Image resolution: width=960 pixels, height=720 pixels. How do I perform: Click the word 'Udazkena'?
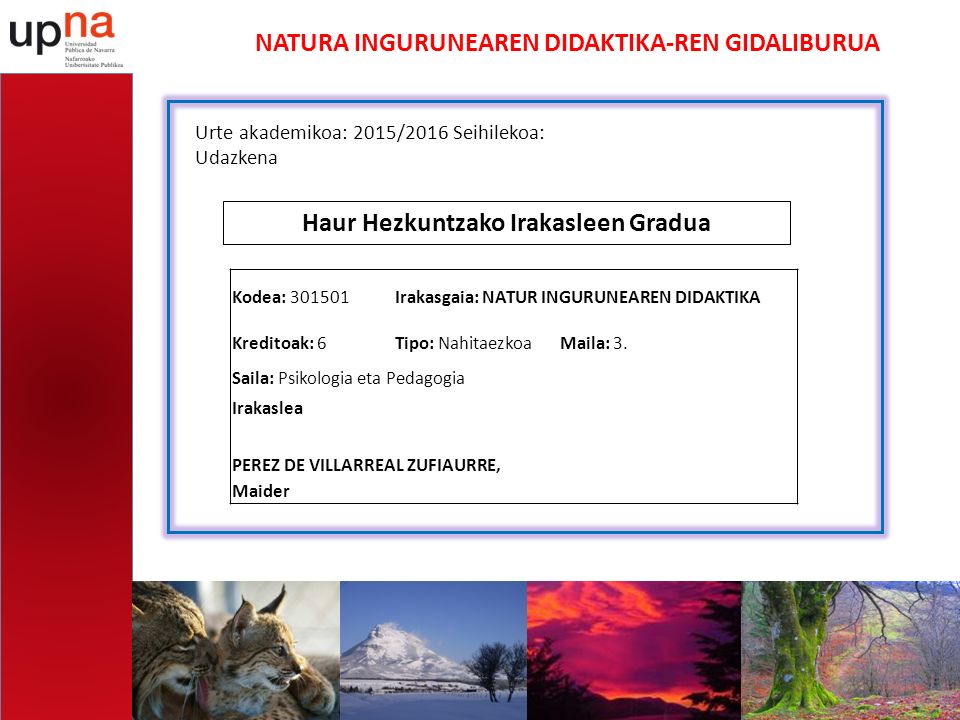pos(236,158)
